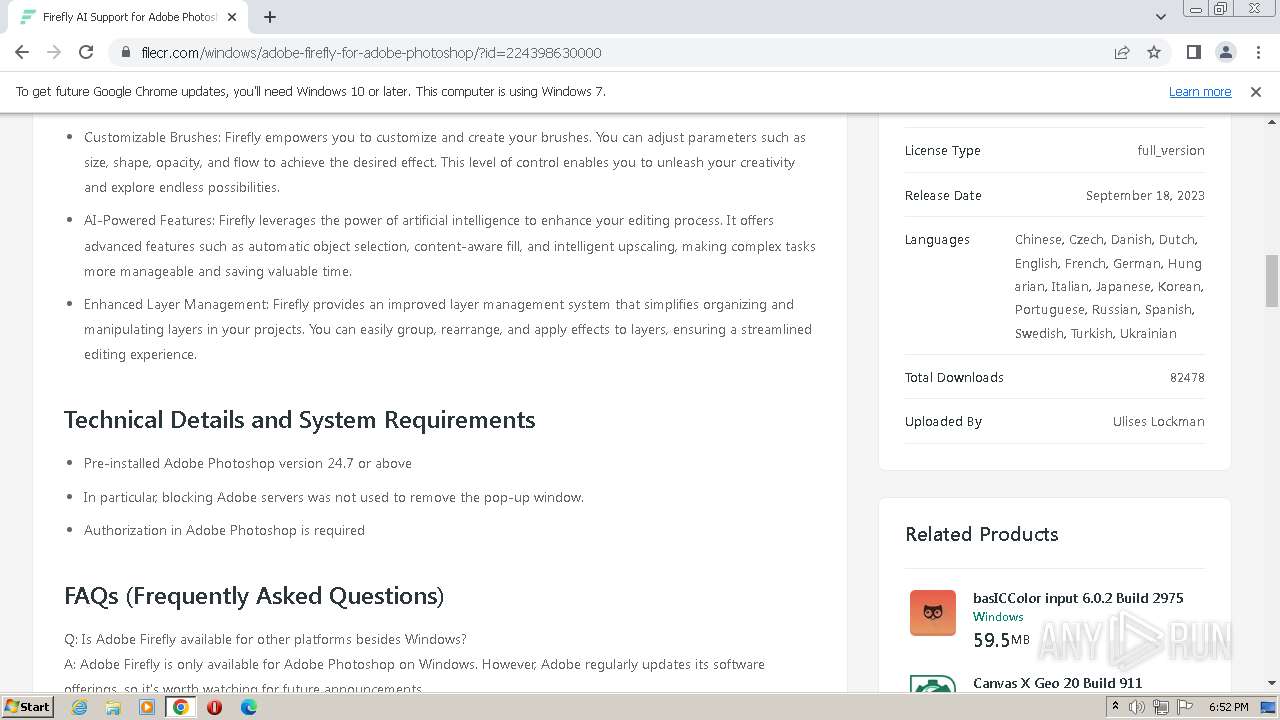This screenshot has width=1280, height=720.
Task: Open the Chrome three-dot menu
Action: [1257, 52]
